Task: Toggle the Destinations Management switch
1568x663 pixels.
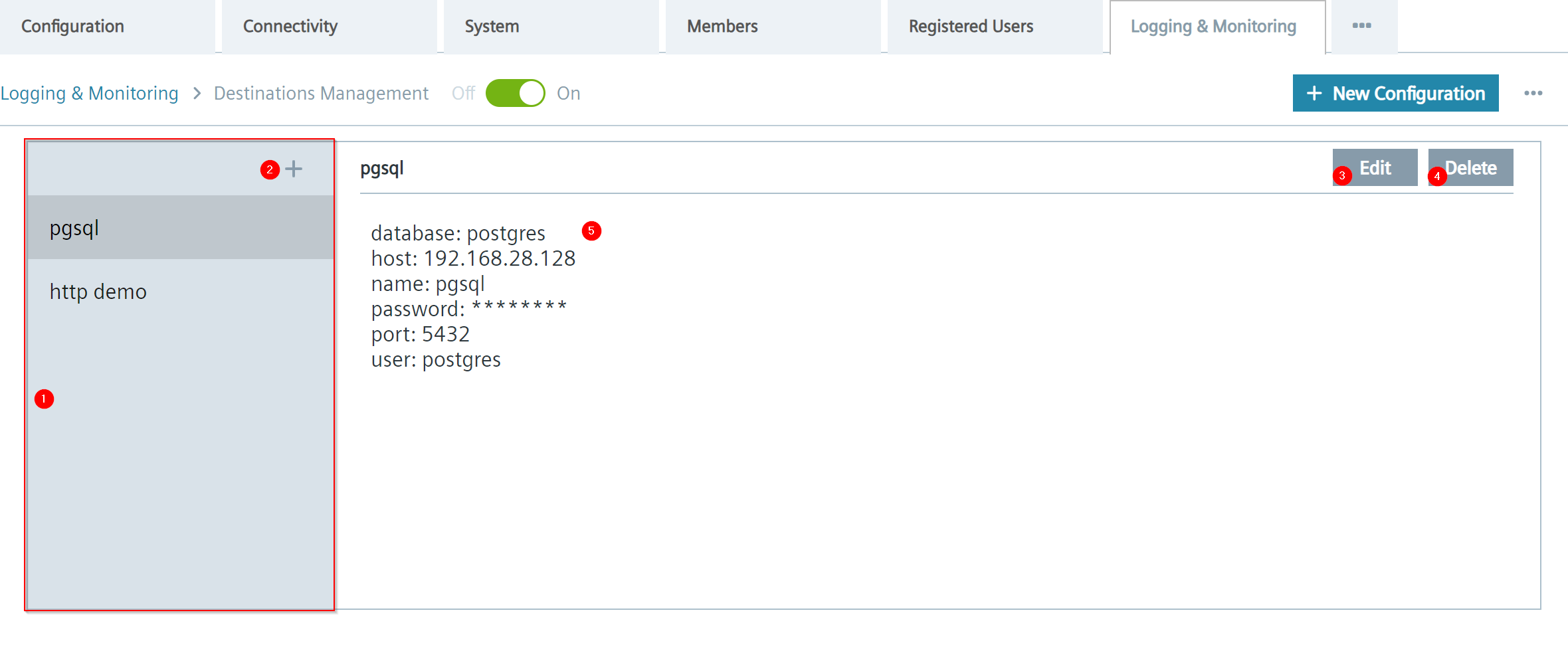Action: 515,93
